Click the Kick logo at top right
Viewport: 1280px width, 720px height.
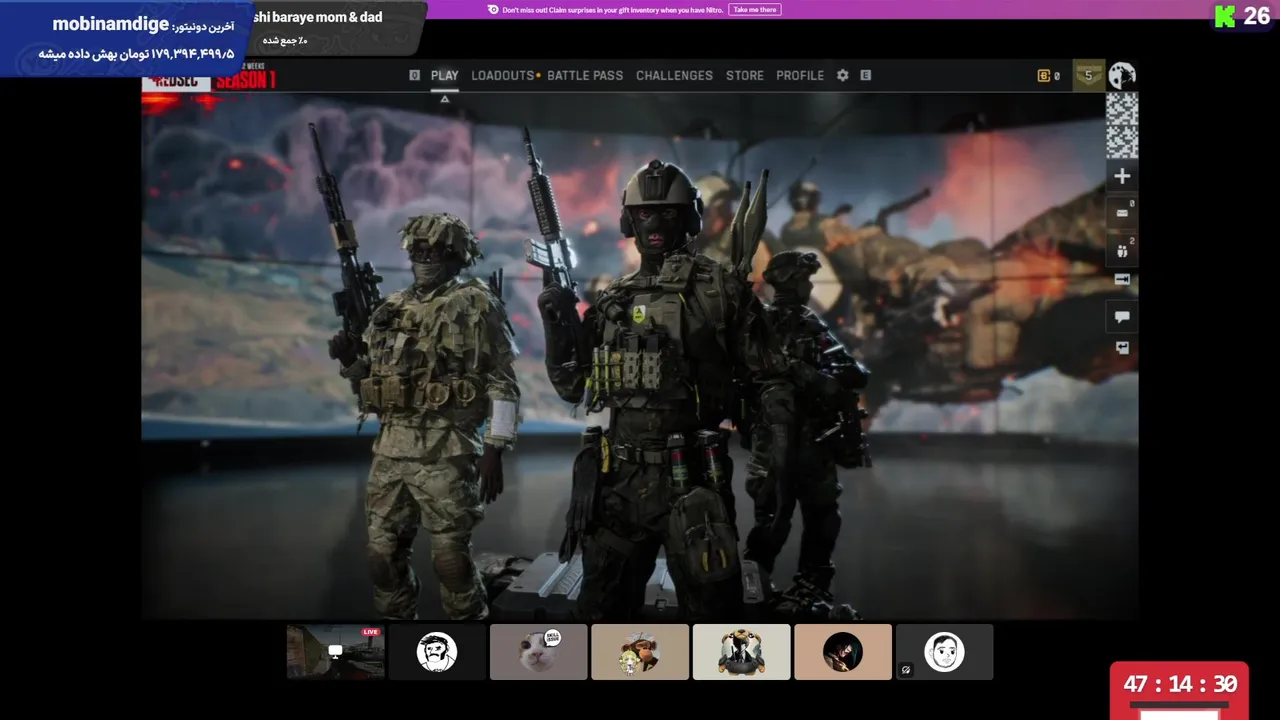pyautogui.click(x=1225, y=16)
